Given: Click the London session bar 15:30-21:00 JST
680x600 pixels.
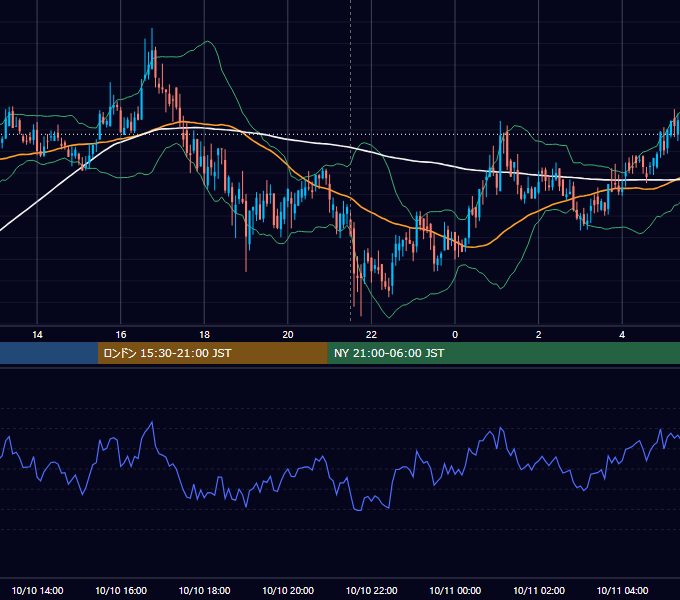Looking at the screenshot, I should click(212, 353).
